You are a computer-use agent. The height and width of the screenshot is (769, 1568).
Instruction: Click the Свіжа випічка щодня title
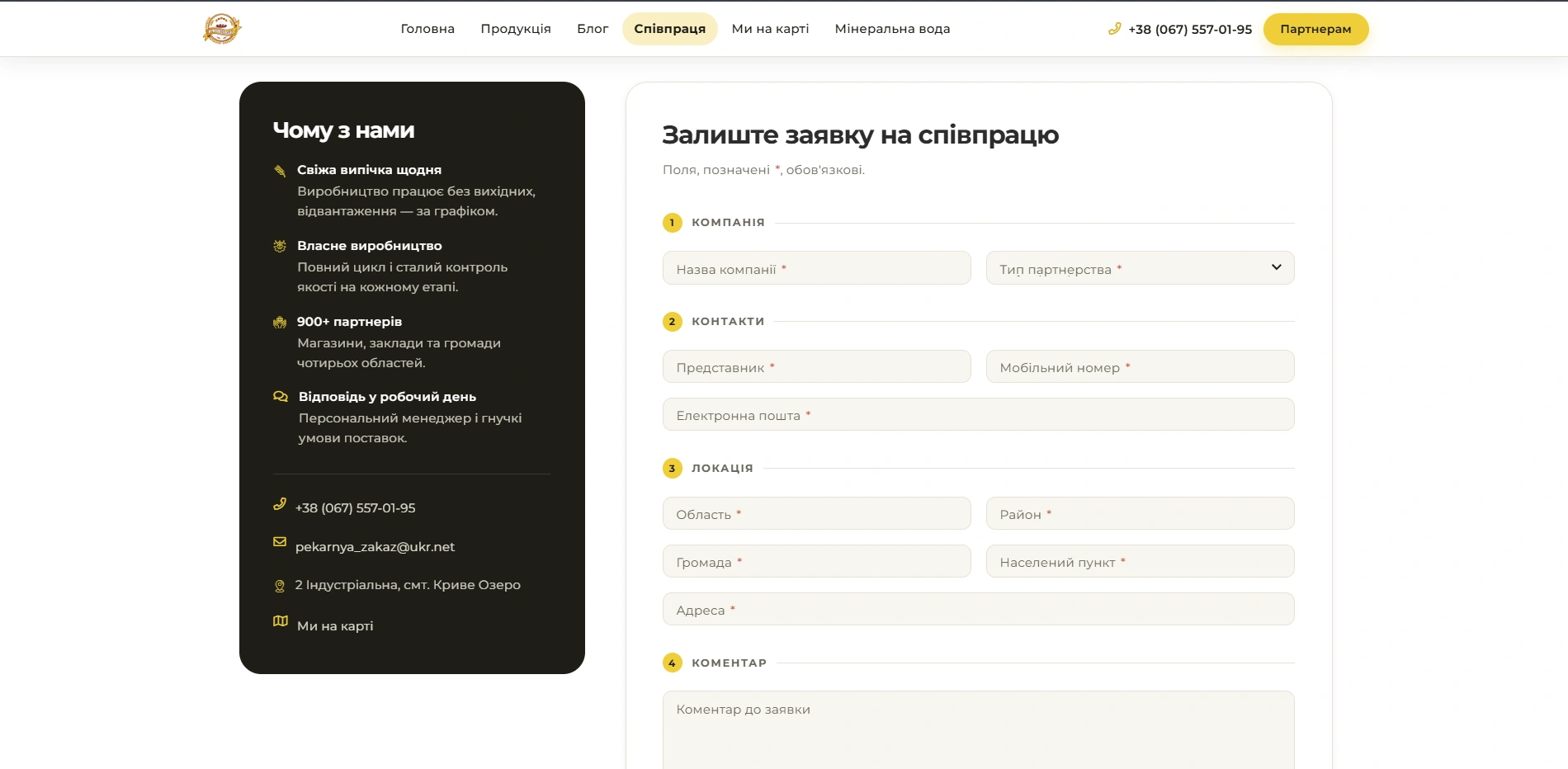click(369, 170)
